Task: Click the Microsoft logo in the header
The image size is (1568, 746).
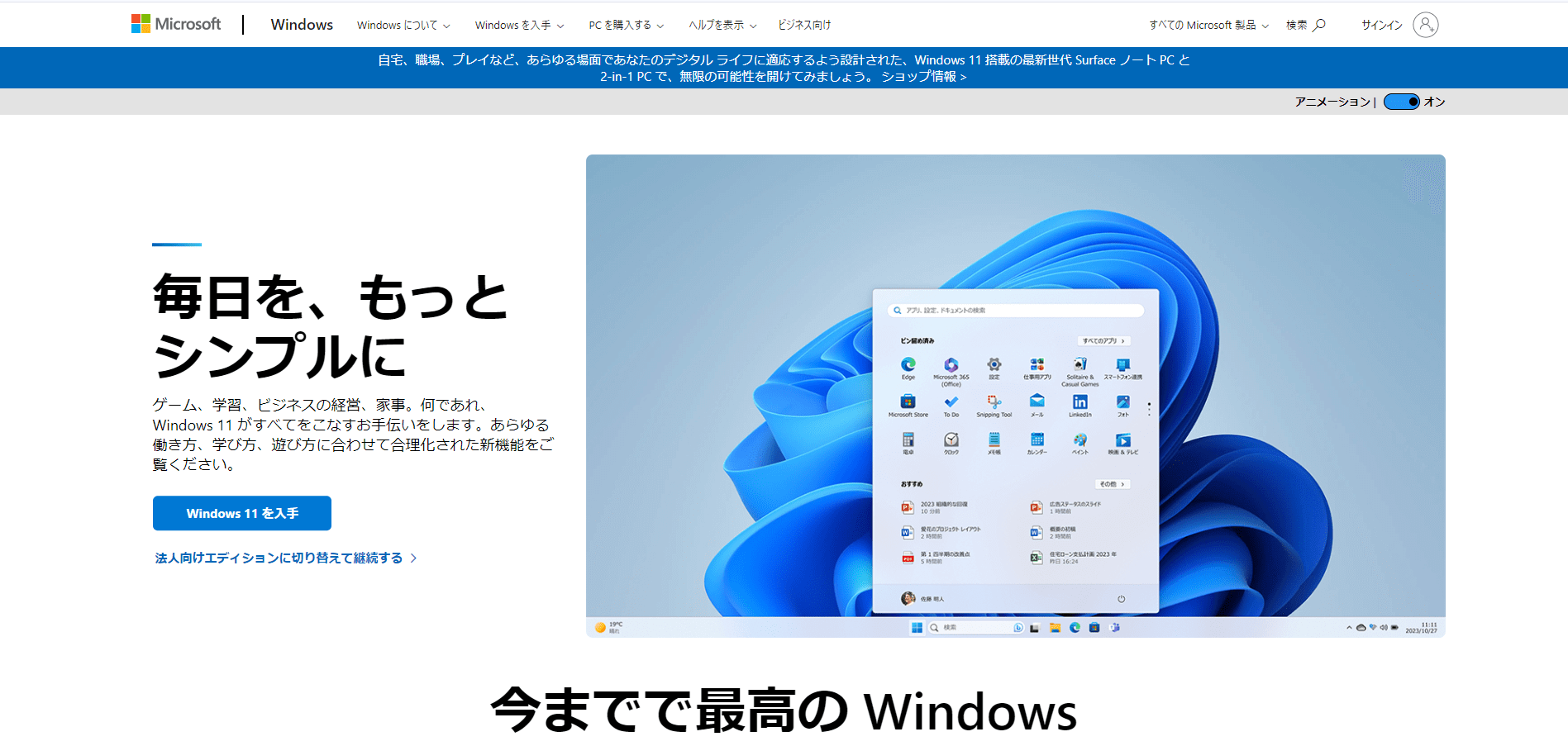Action: 176,24
